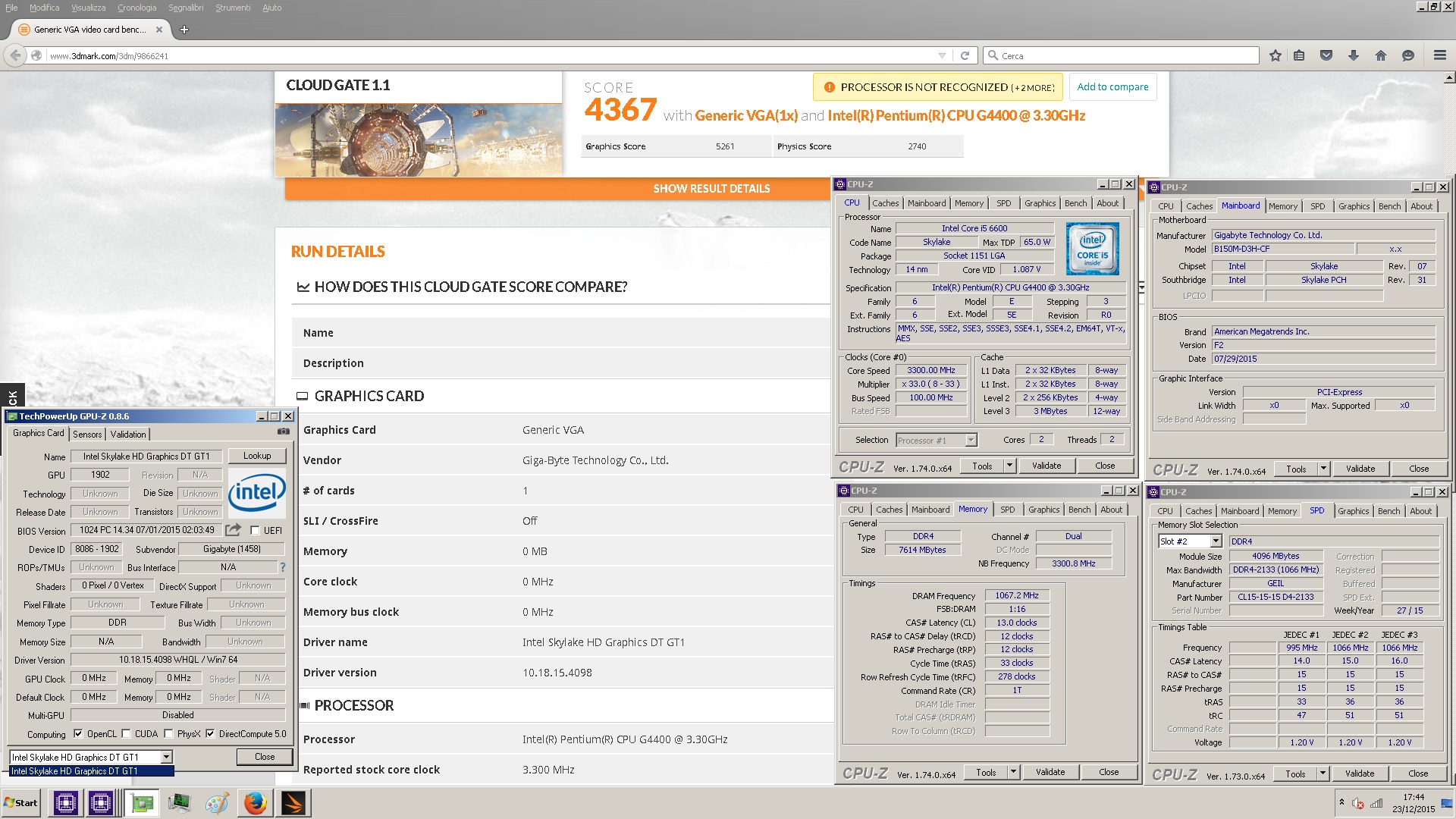Viewport: 1456px width, 819px height.
Task: Open the 3DMark taskbar icon
Action: pos(293,802)
